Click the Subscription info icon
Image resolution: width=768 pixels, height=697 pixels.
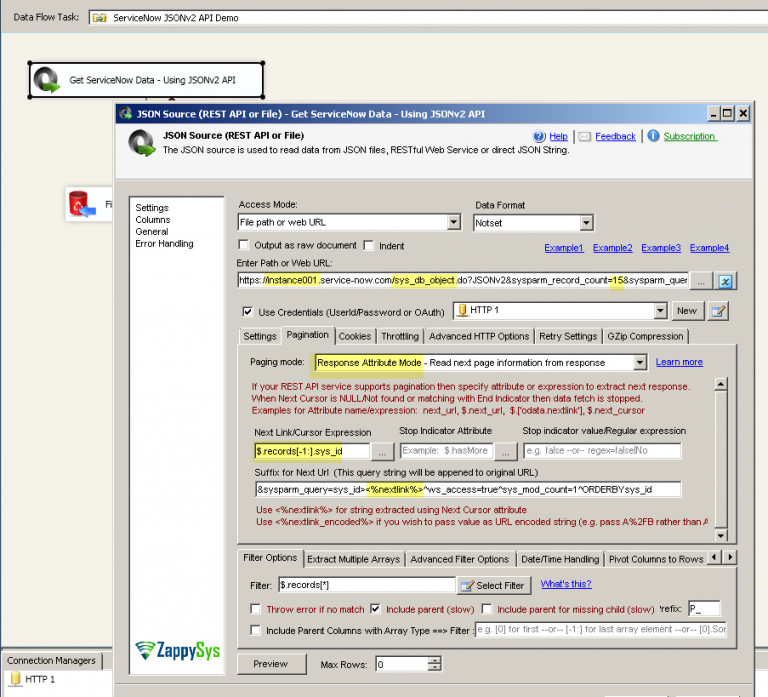653,137
